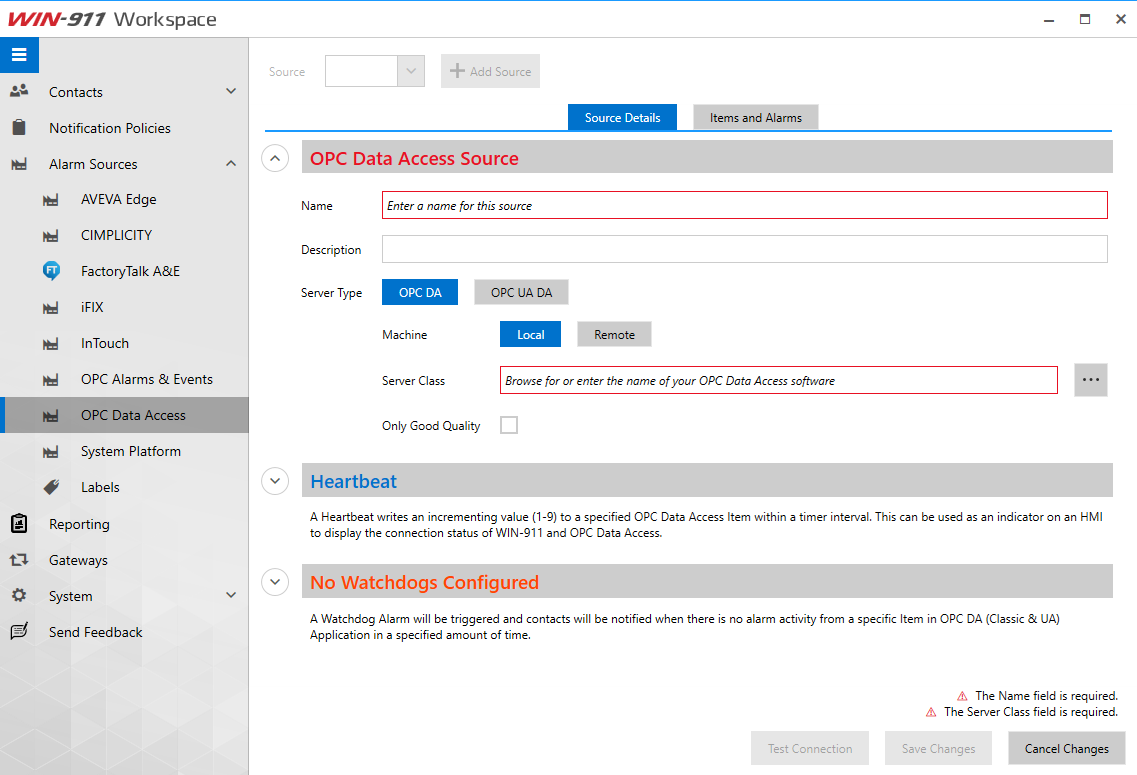Image resolution: width=1137 pixels, height=775 pixels.
Task: Click the FactoryTalk A&E FT icon
Action: point(51,271)
